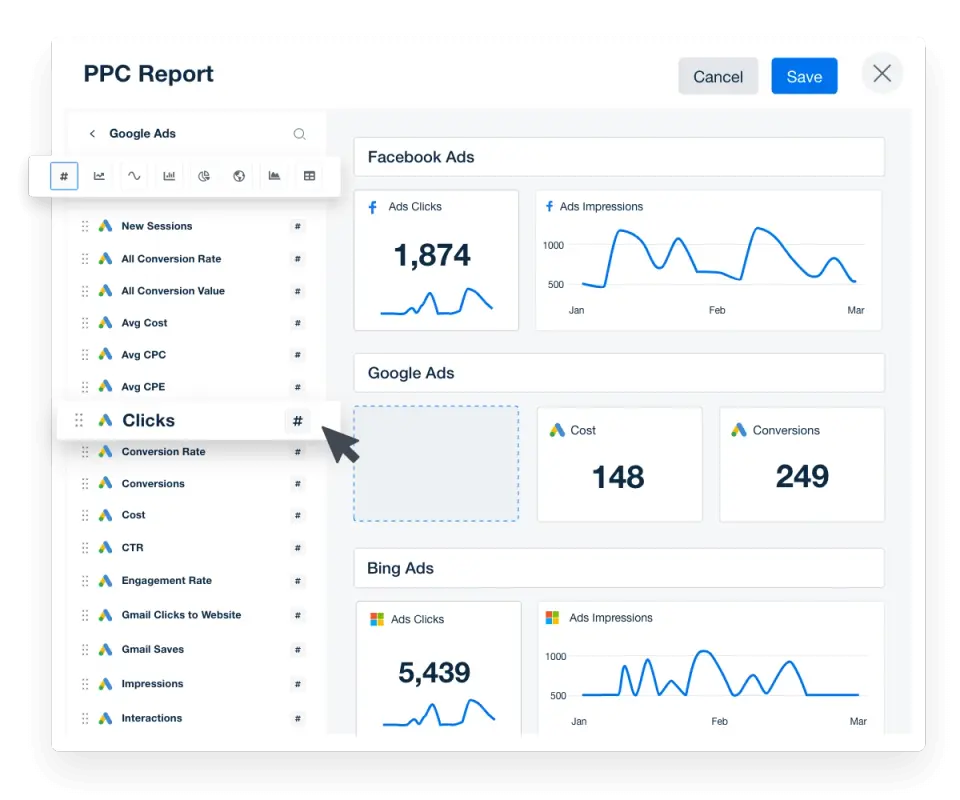
Task: Open the Facebook Ads Clicks 1,874 widget
Action: pos(437,260)
